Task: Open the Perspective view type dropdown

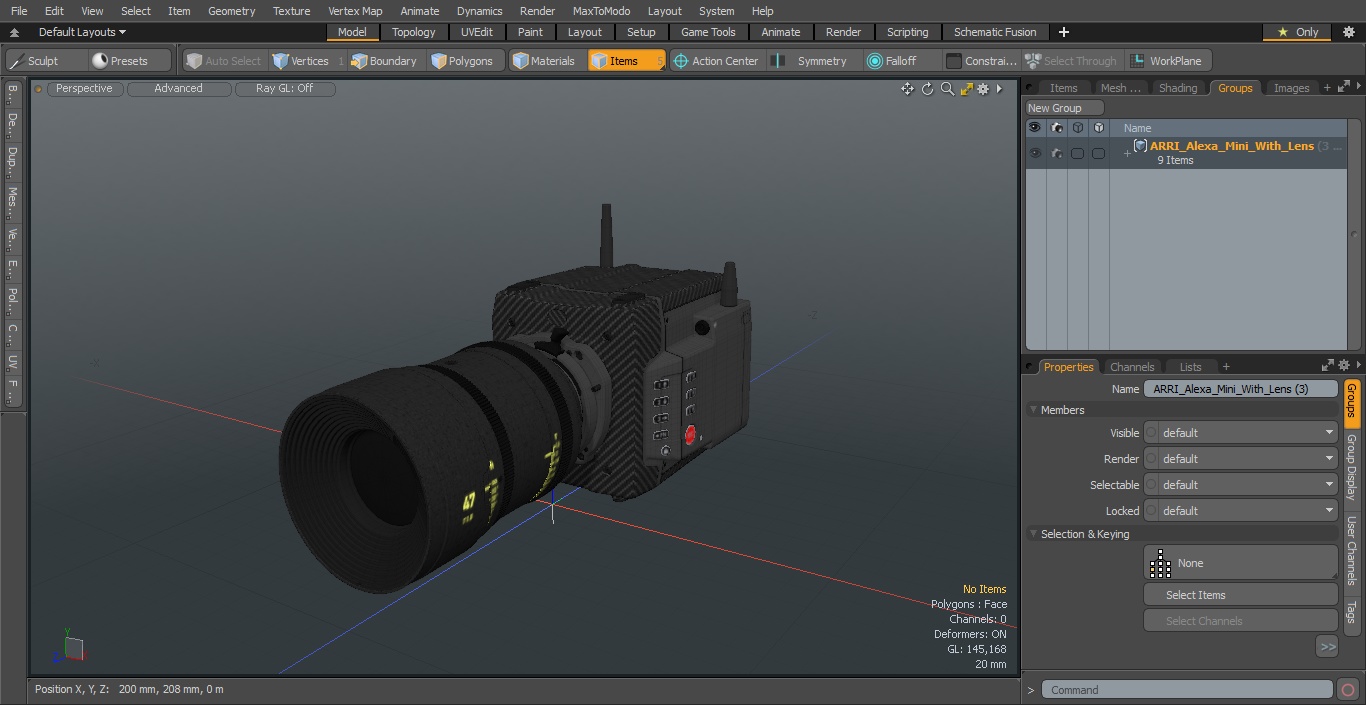Action: [x=84, y=88]
